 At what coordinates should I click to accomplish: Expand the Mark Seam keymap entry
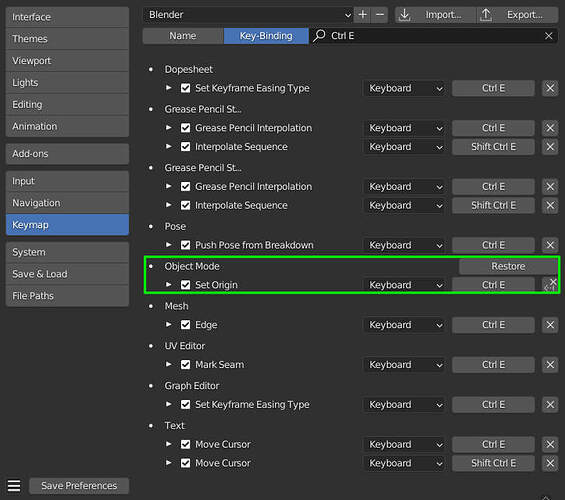168,365
